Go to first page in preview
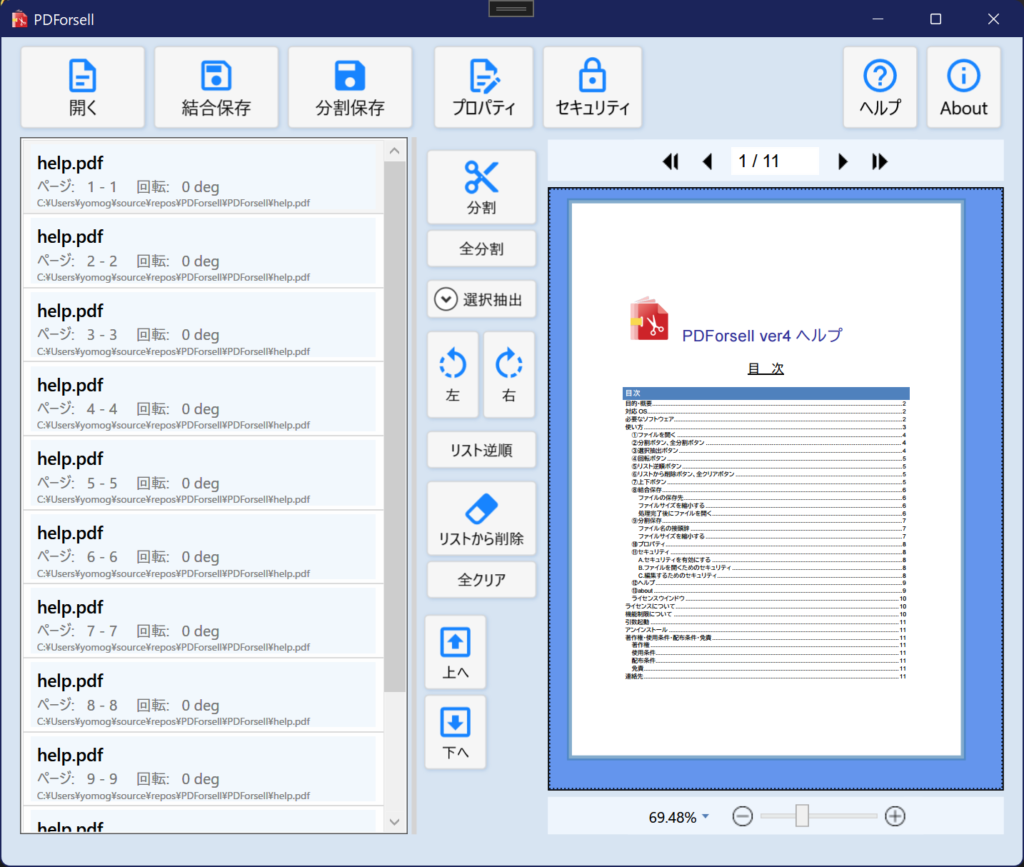The width and height of the screenshot is (1024, 867). [x=671, y=161]
